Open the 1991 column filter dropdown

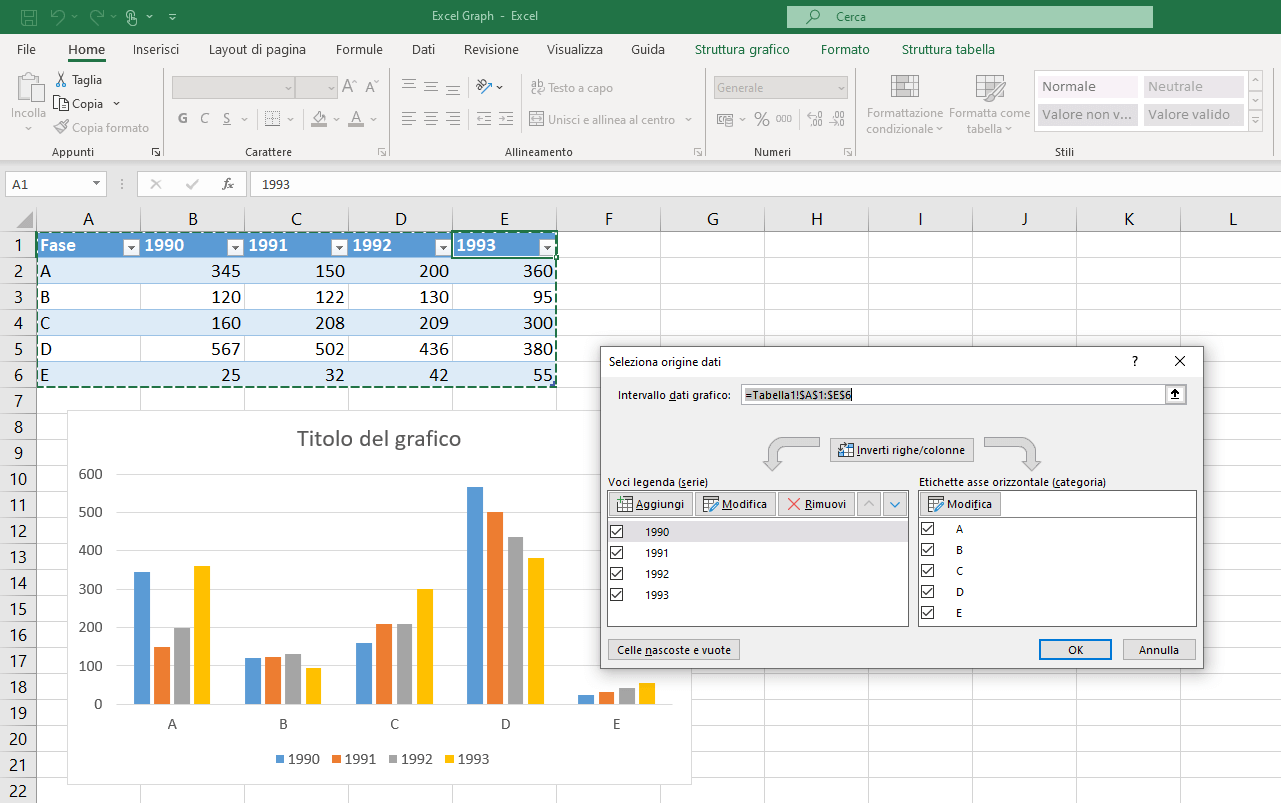click(x=339, y=247)
